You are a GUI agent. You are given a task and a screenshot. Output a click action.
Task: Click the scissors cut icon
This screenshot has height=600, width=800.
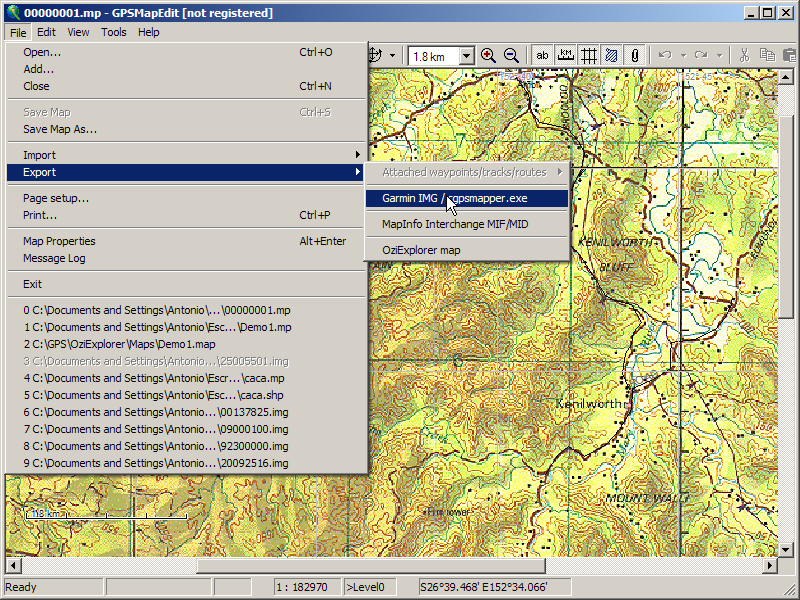(x=744, y=56)
